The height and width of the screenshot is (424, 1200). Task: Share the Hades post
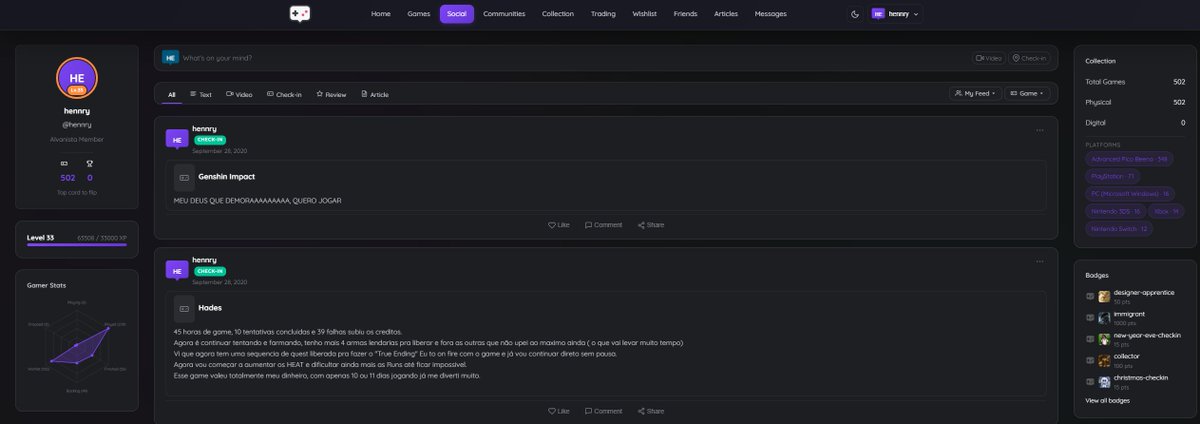click(x=651, y=411)
